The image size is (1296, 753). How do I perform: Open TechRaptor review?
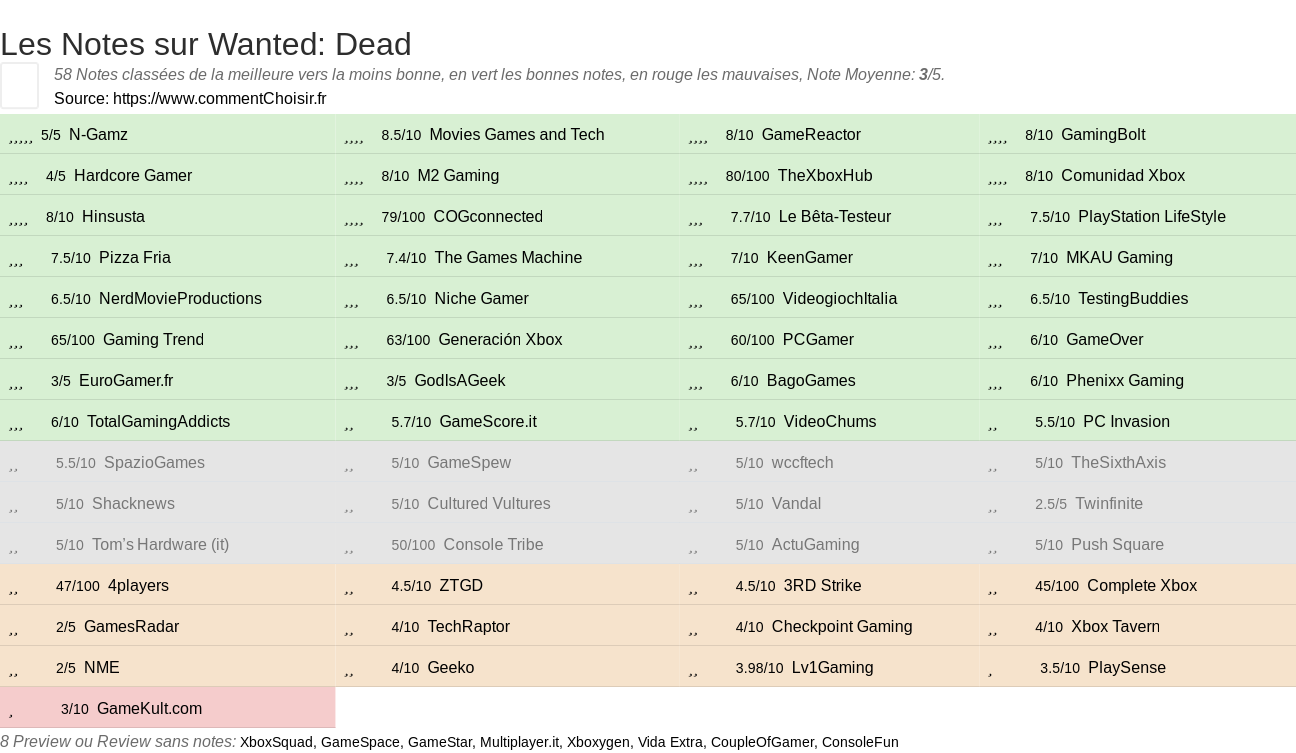pyautogui.click(x=469, y=626)
